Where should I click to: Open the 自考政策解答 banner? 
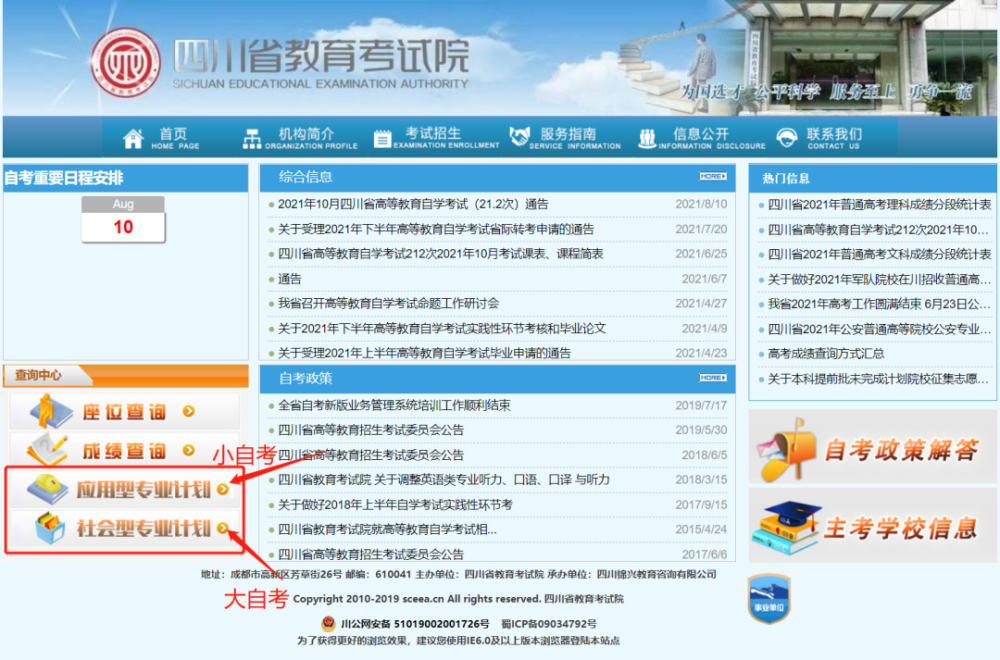(872, 448)
